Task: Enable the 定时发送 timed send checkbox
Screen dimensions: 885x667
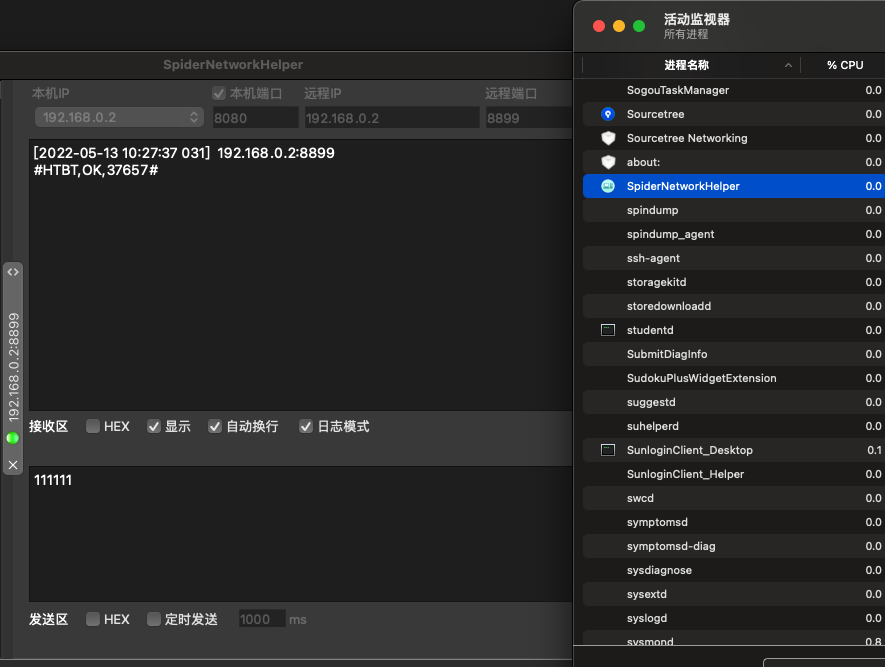Action: point(154,619)
